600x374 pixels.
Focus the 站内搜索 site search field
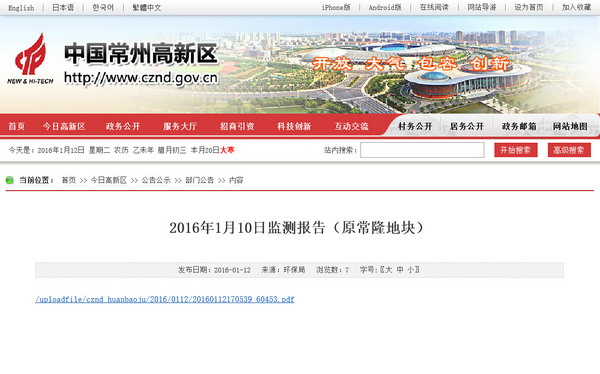tap(422, 150)
